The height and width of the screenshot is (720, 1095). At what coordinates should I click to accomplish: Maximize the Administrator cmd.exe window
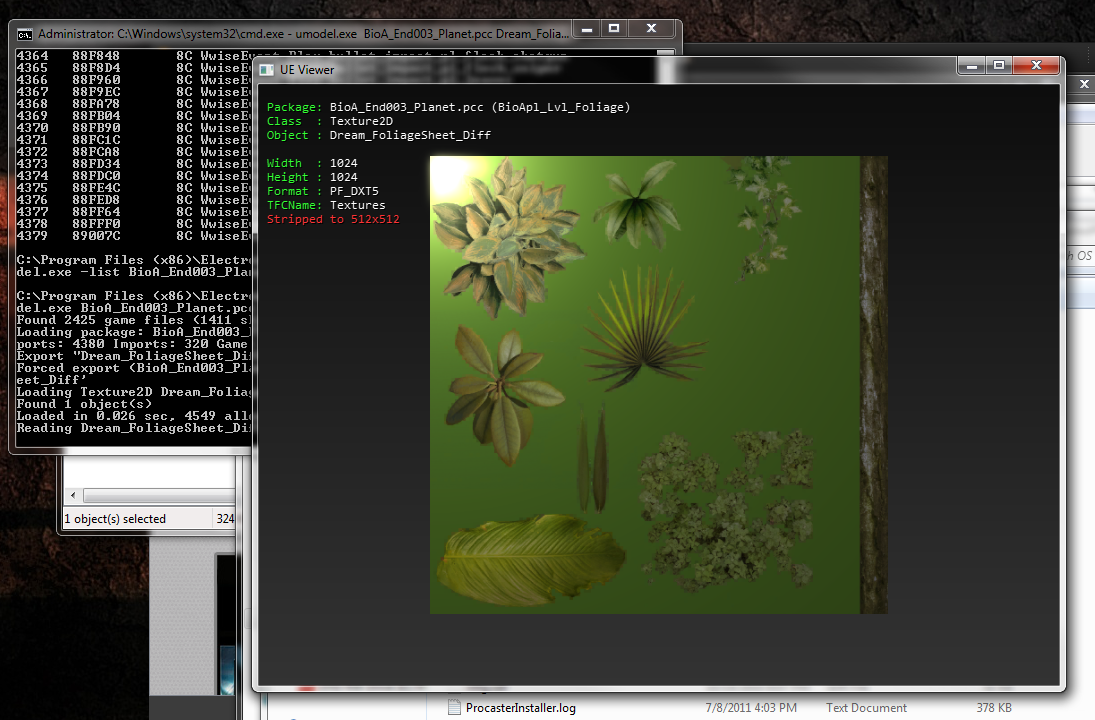(x=613, y=29)
